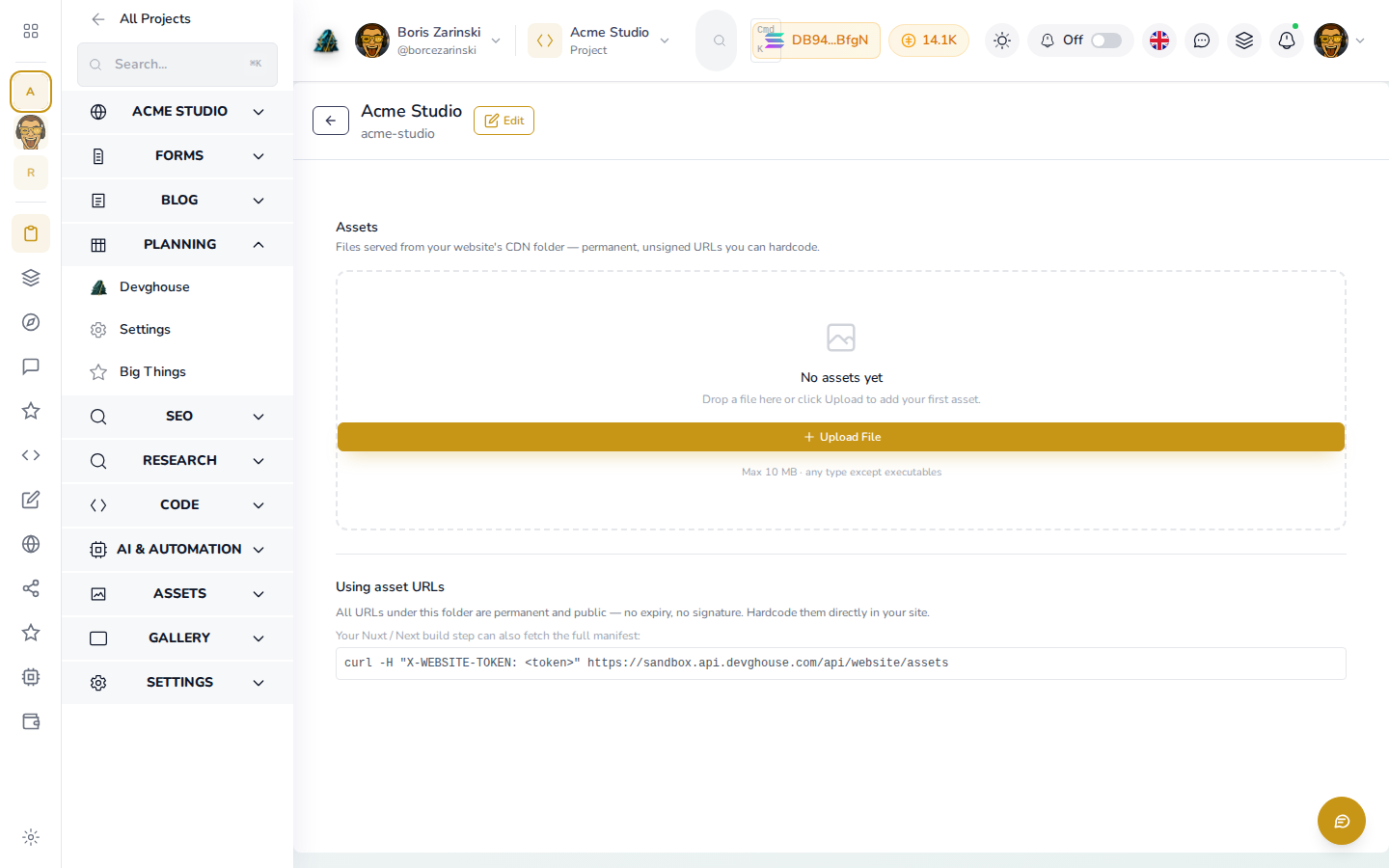Click the sun settings icon at rail bottom

31,837
